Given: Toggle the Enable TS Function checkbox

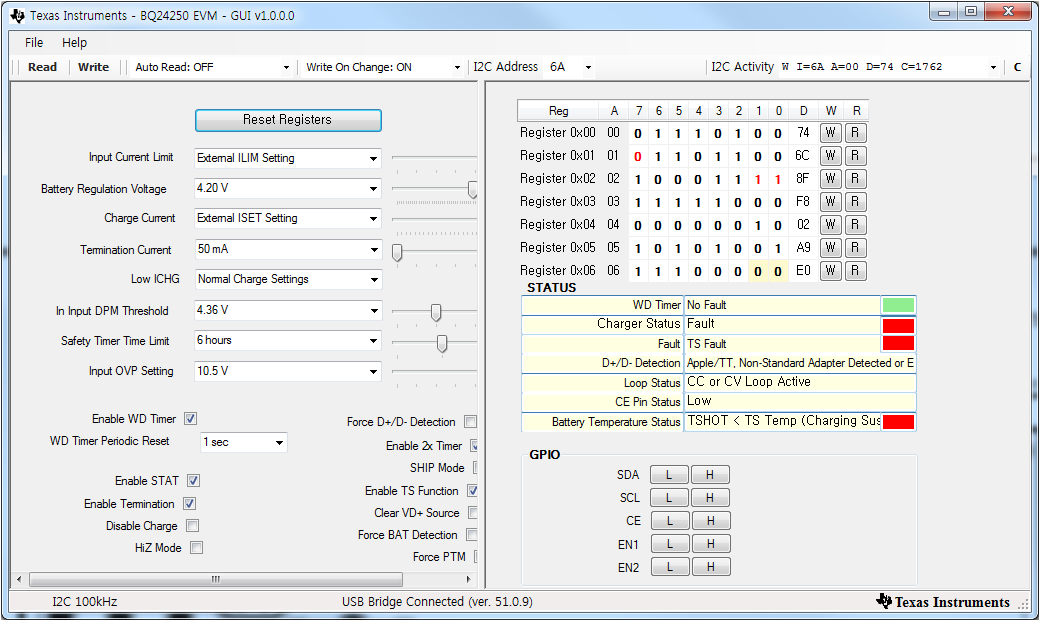Looking at the screenshot, I should click(x=472, y=490).
